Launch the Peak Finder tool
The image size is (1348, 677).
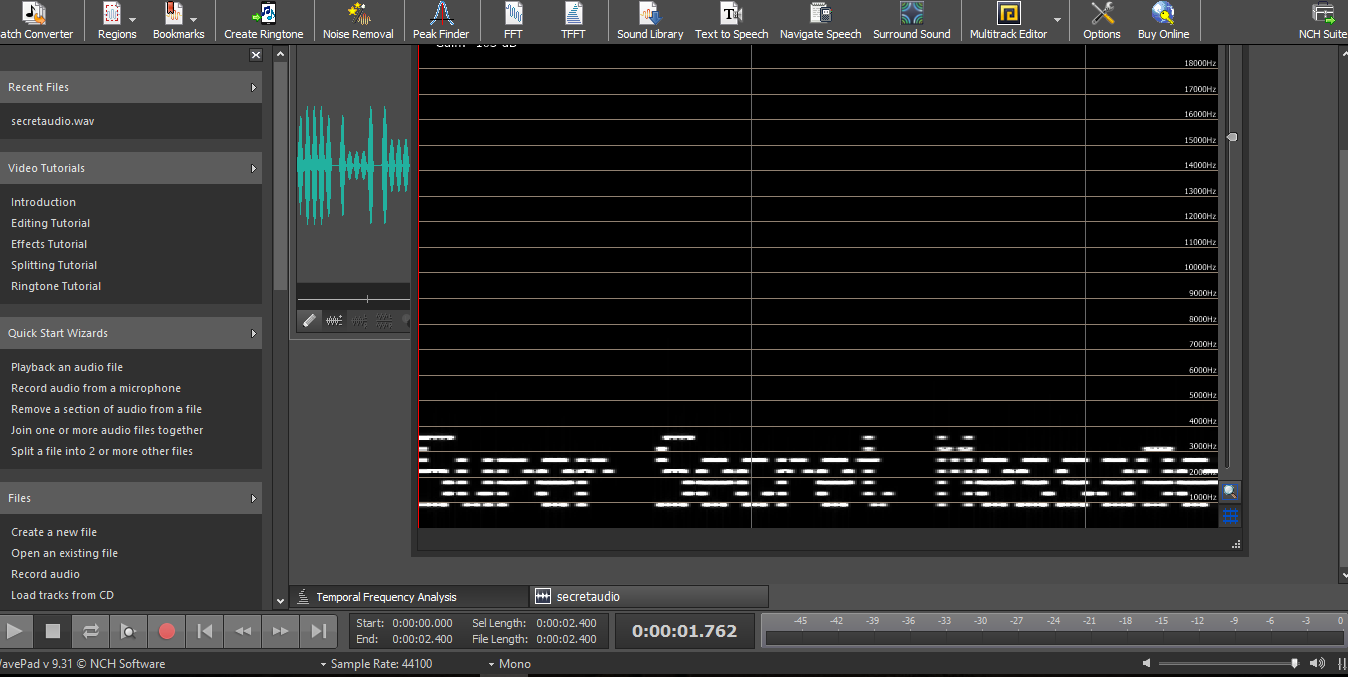click(441, 21)
